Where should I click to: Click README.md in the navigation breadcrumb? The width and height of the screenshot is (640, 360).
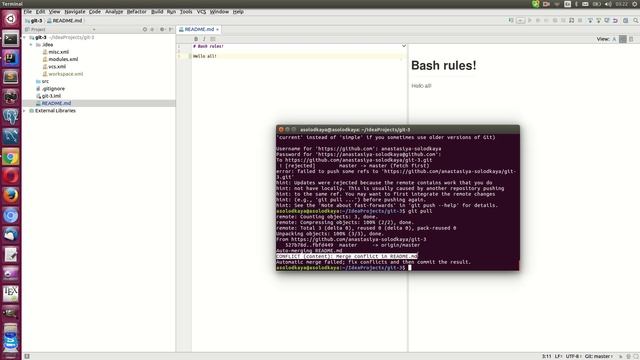pyautogui.click(x=64, y=20)
